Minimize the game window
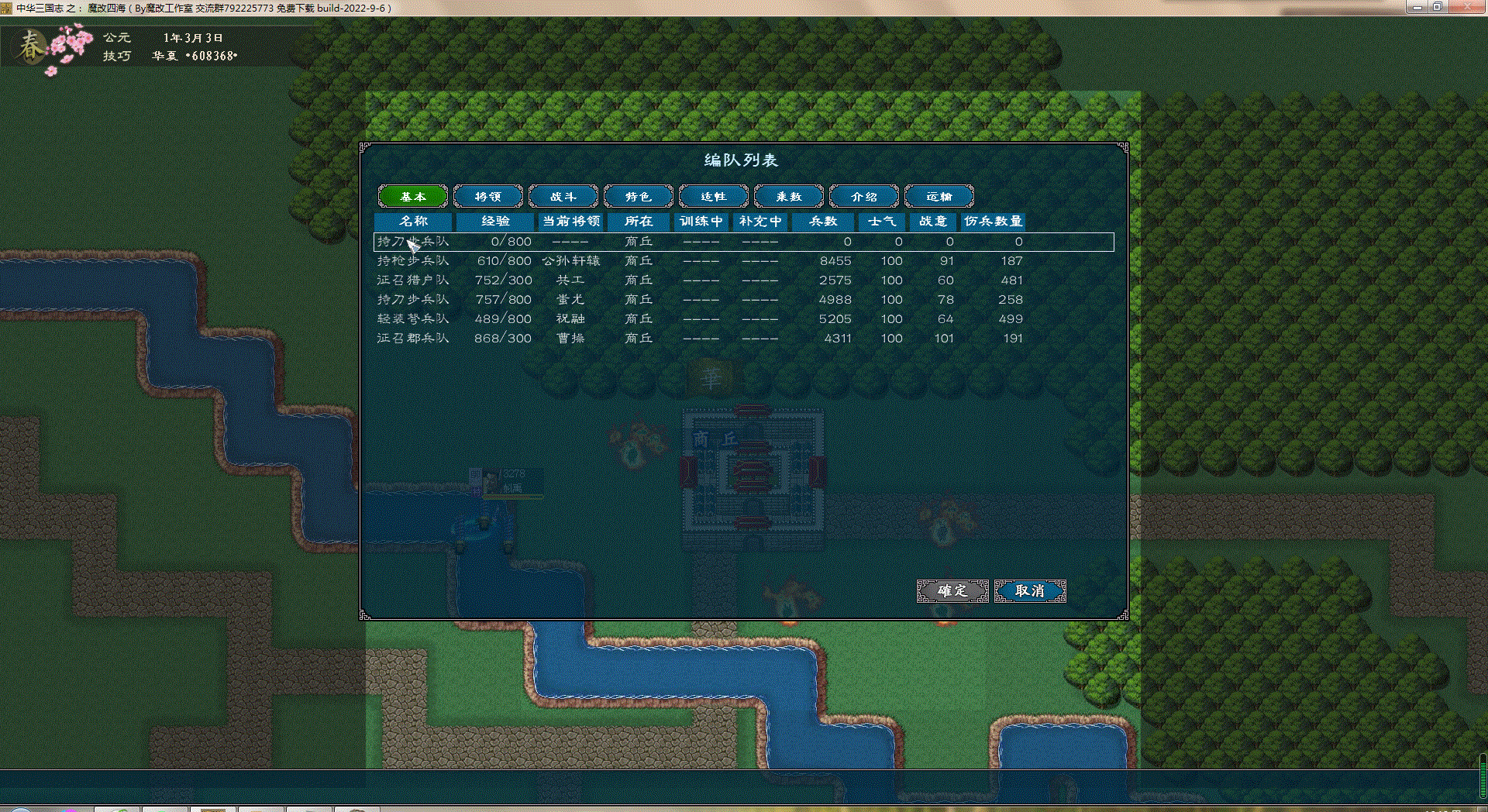 [x=1417, y=7]
